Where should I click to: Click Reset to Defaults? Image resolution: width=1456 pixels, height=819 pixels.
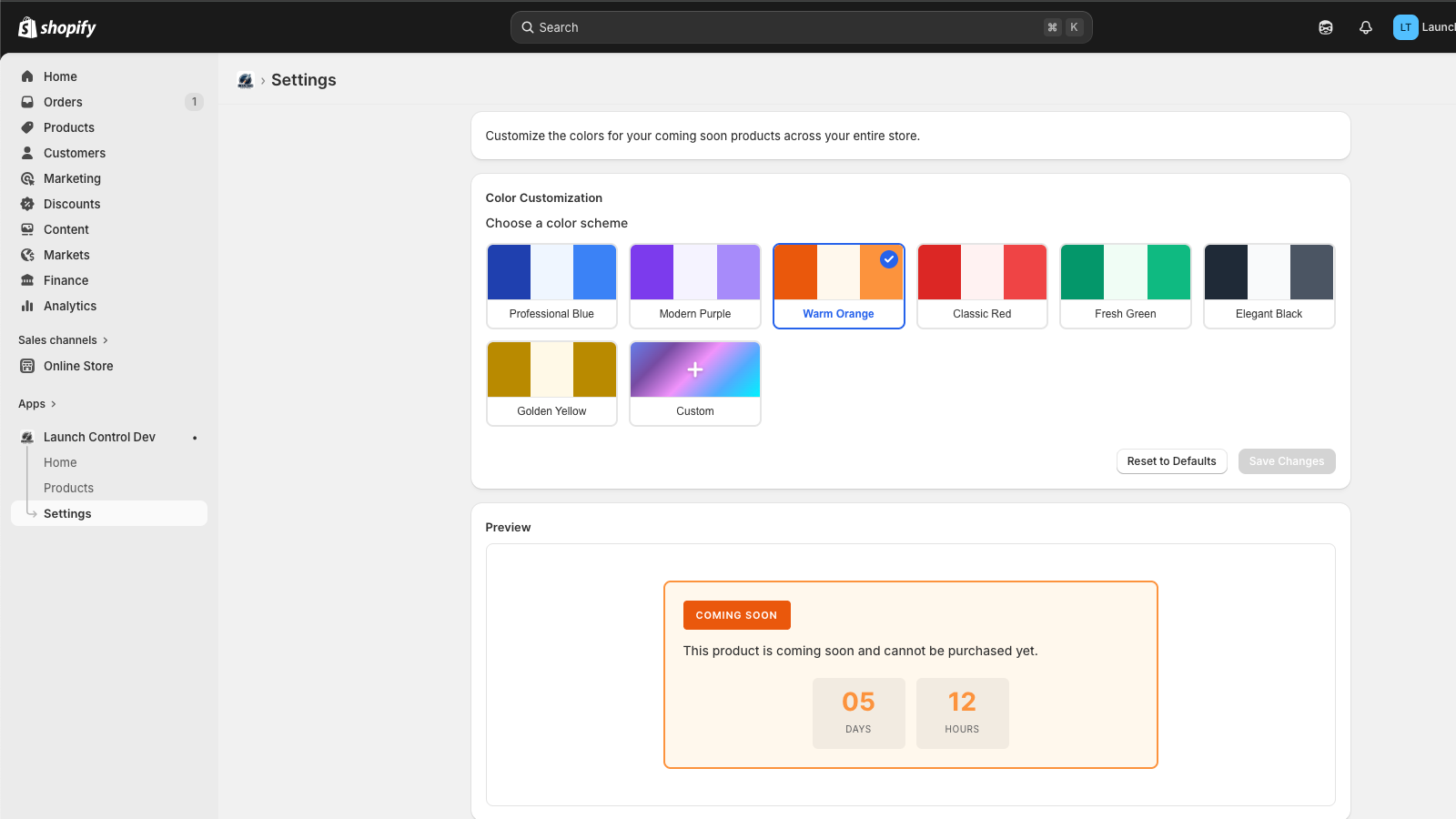pyautogui.click(x=1171, y=461)
